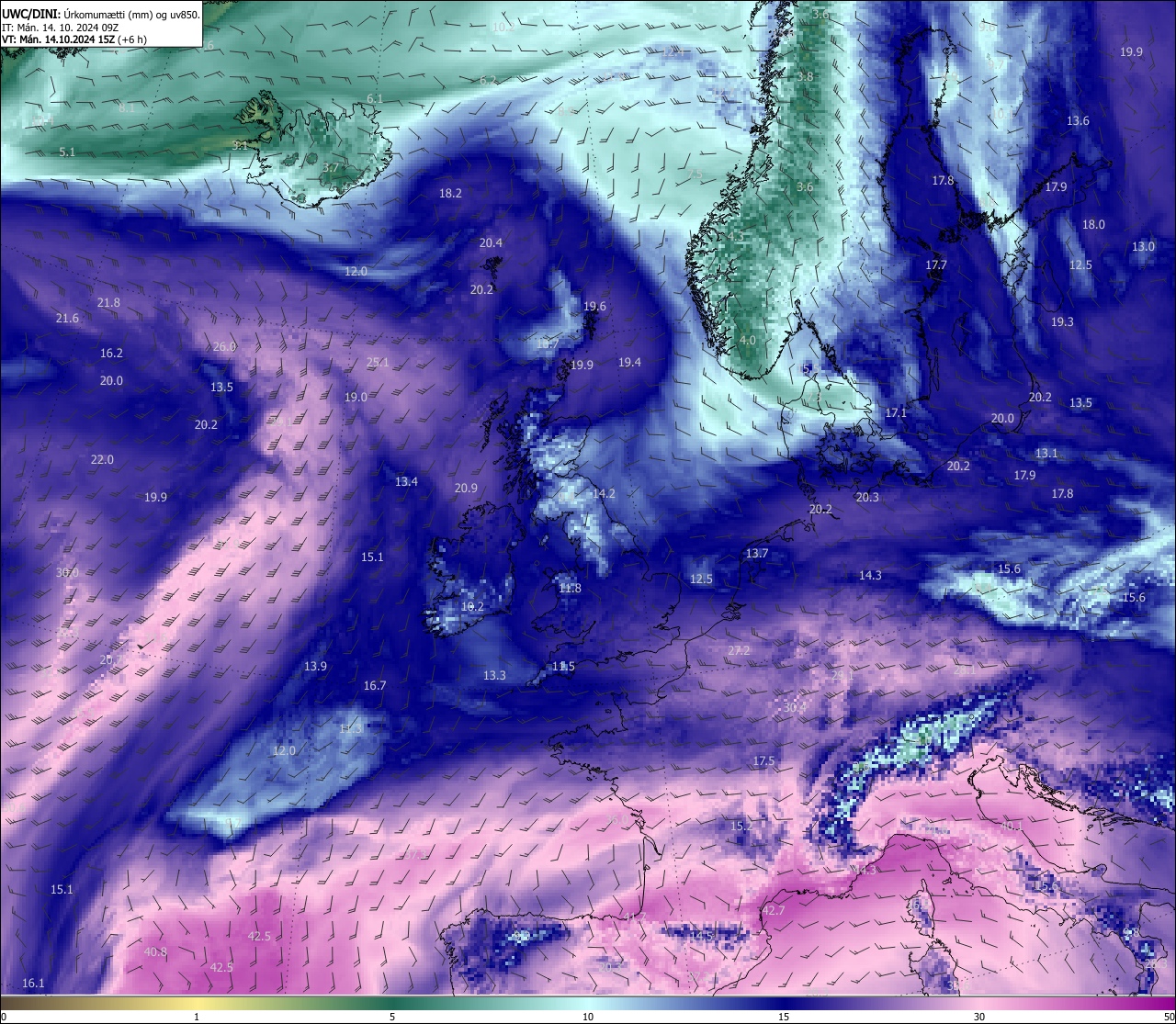This screenshot has height=1024, width=1176.
Task: Click the 19.4 value label
Action: coord(629,363)
